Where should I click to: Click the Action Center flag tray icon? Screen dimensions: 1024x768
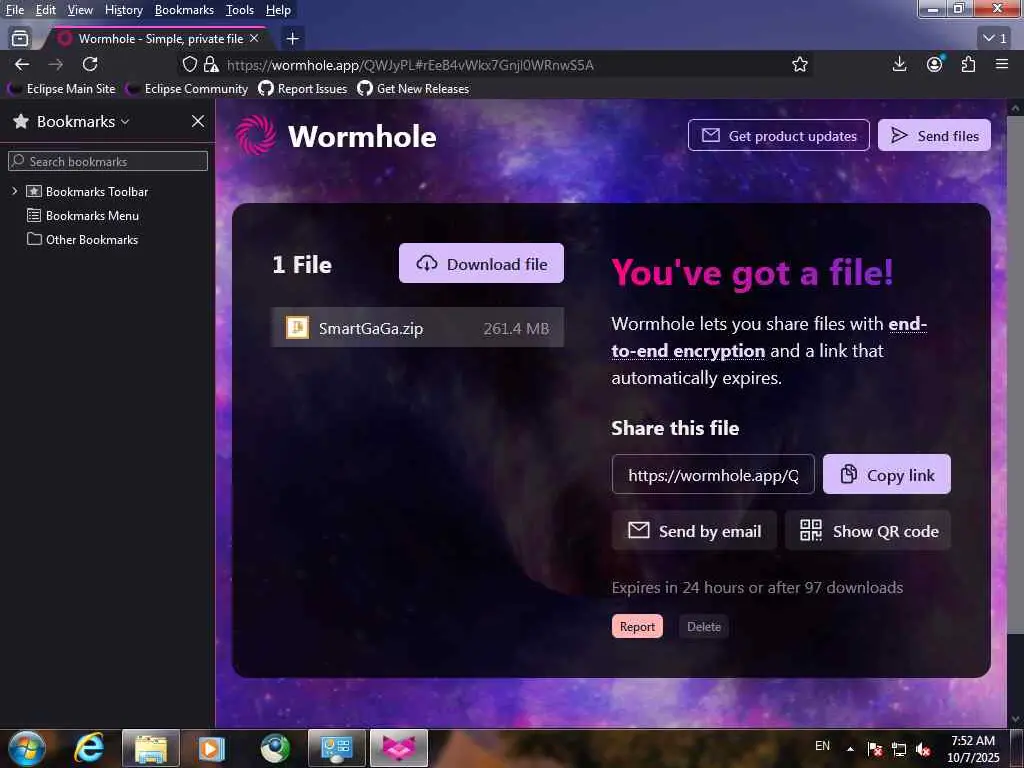coord(875,749)
